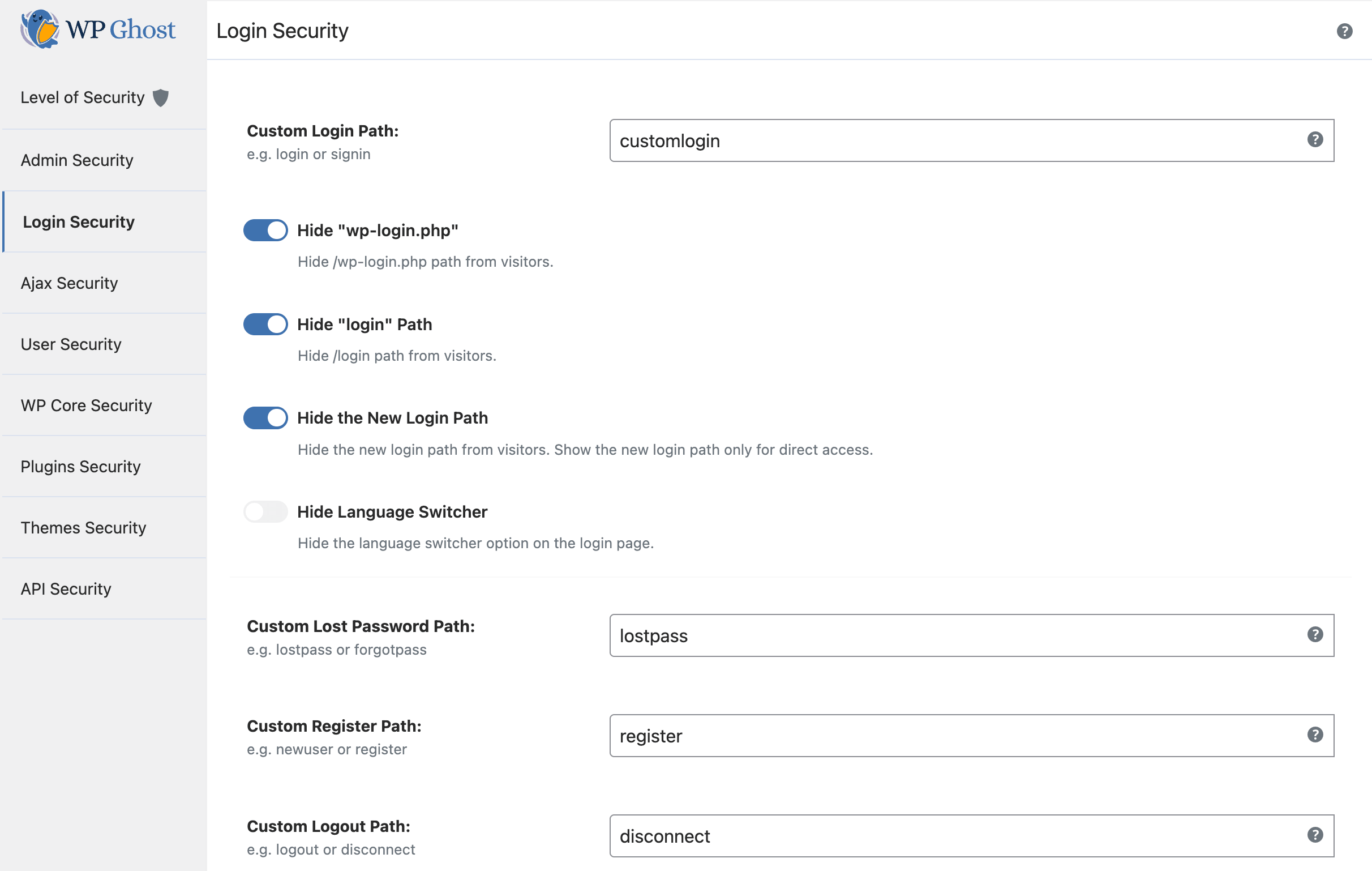Go to the Ajax Security settings
This screenshot has width=1372, height=871.
pyautogui.click(x=70, y=283)
